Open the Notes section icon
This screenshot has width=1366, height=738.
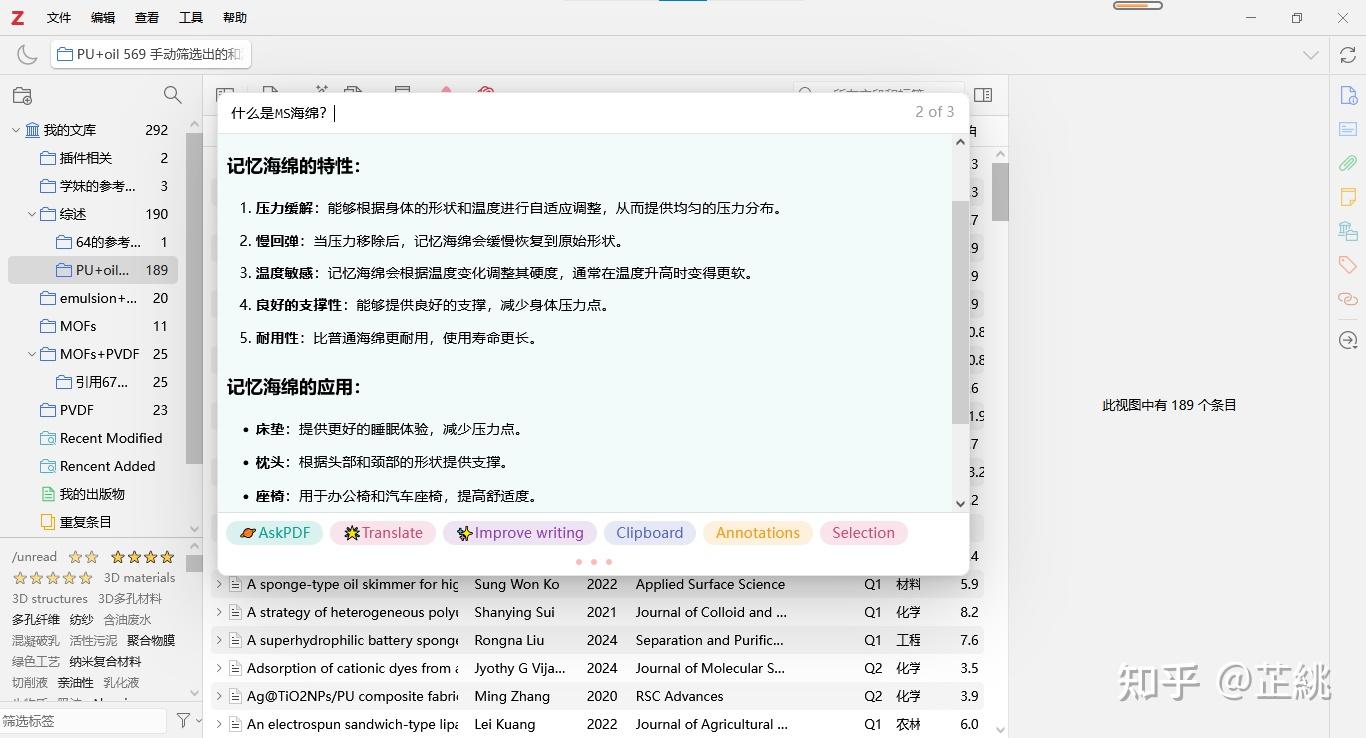[1348, 197]
